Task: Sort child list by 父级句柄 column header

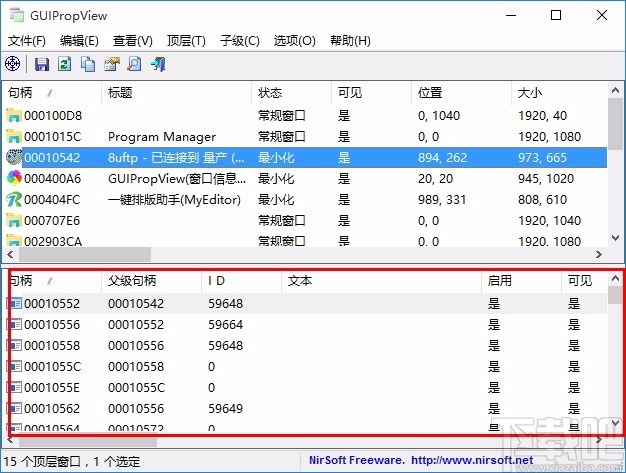Action: (152, 281)
